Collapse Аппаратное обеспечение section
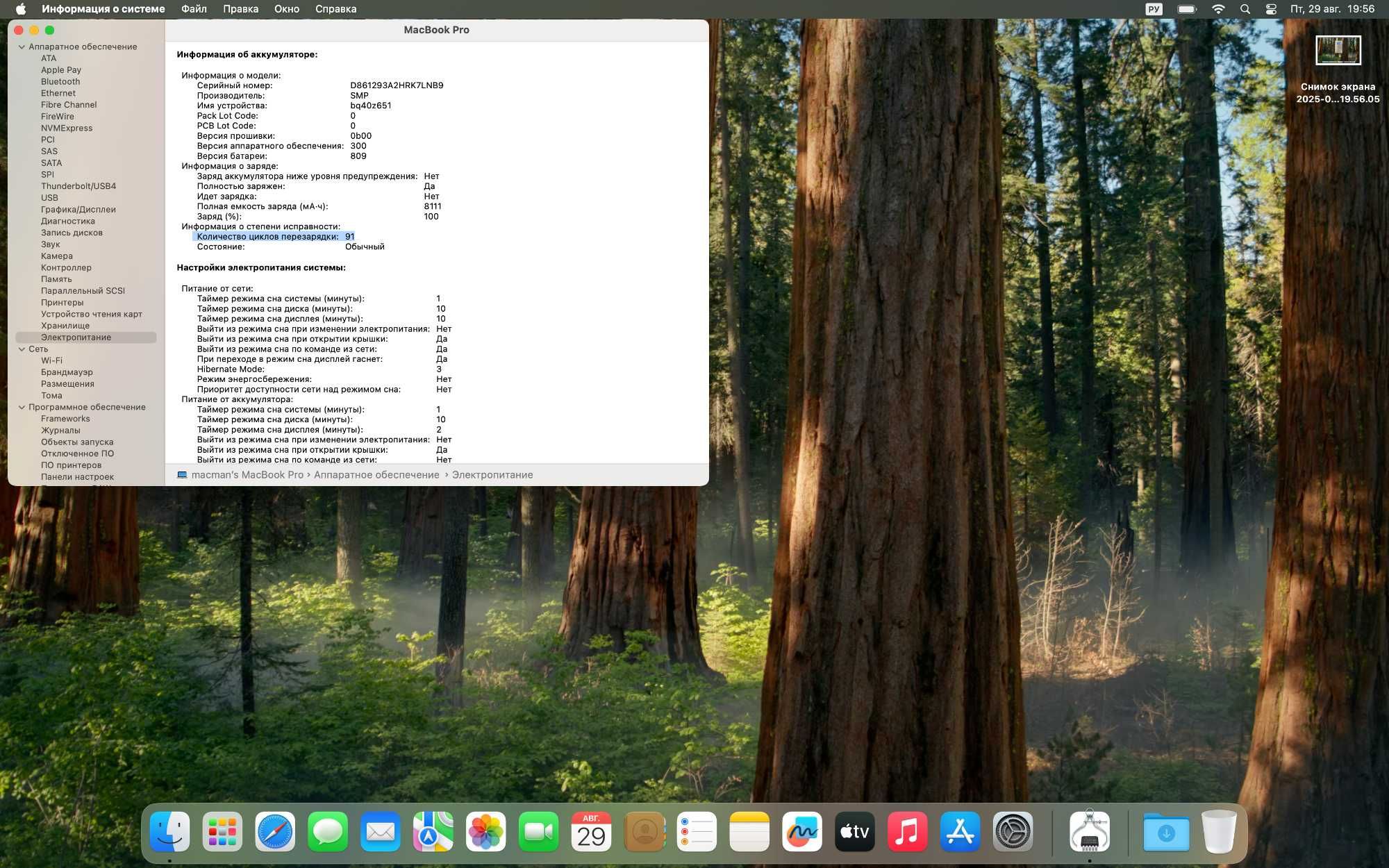 22,47
